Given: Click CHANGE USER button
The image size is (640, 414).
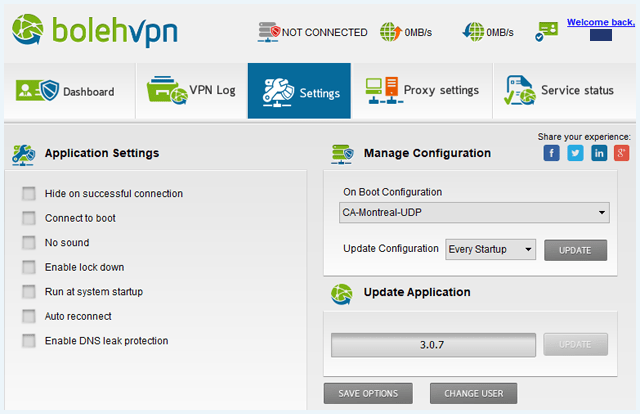Looking at the screenshot, I should (473, 393).
